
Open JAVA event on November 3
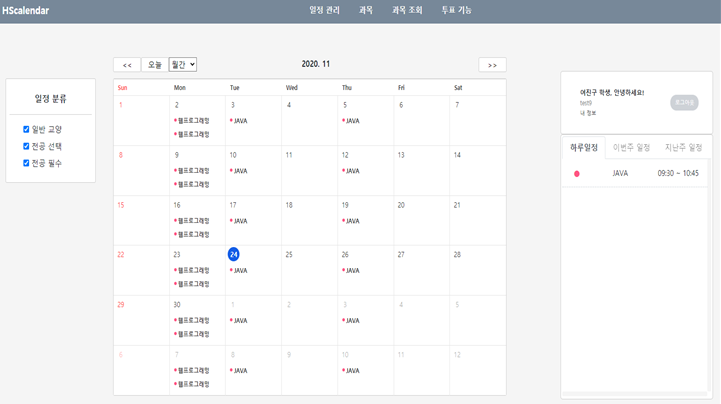239,121
